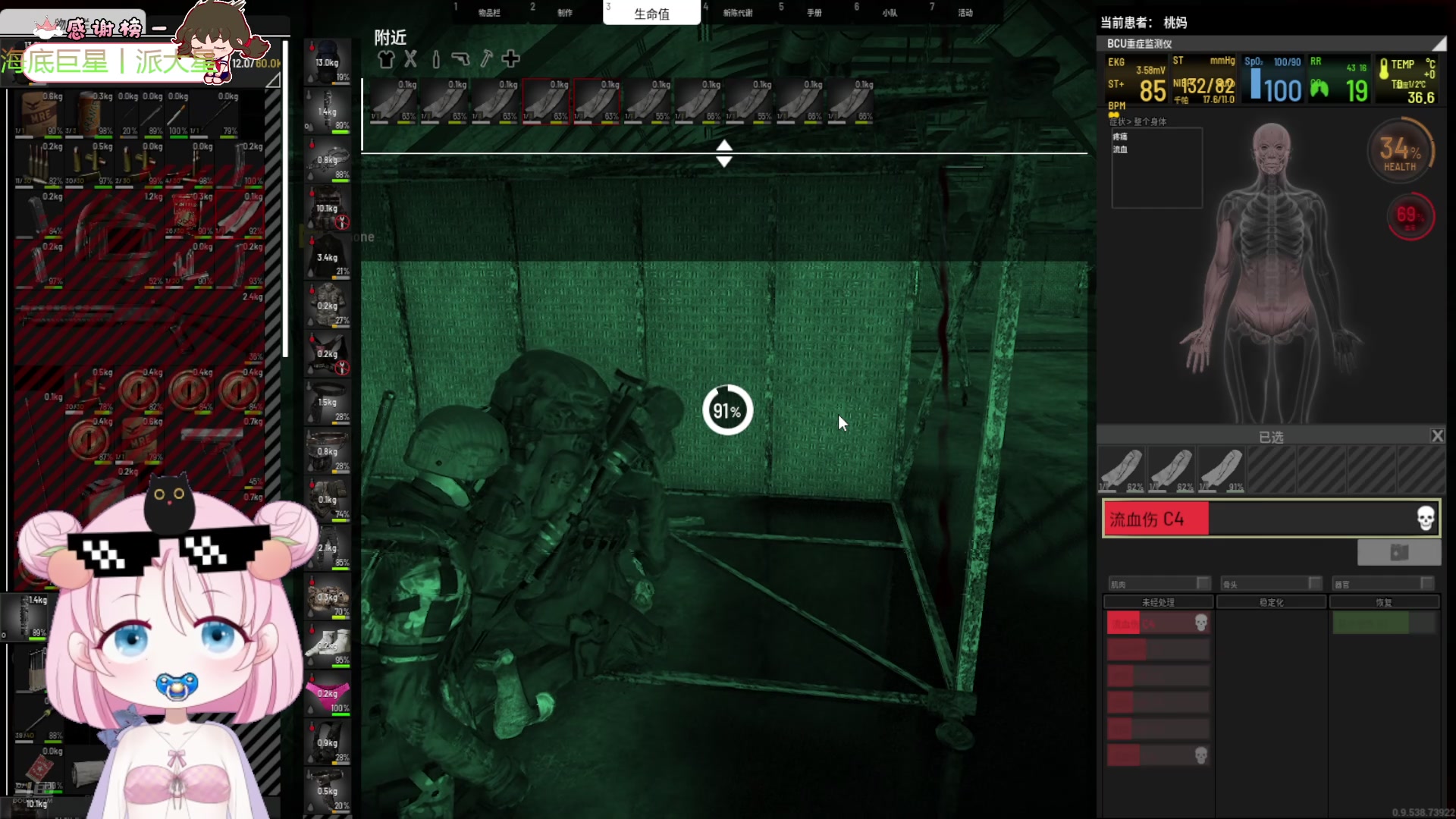Select the 10.1kg vest equipment slot
Image resolution: width=1456 pixels, height=819 pixels.
[328, 208]
